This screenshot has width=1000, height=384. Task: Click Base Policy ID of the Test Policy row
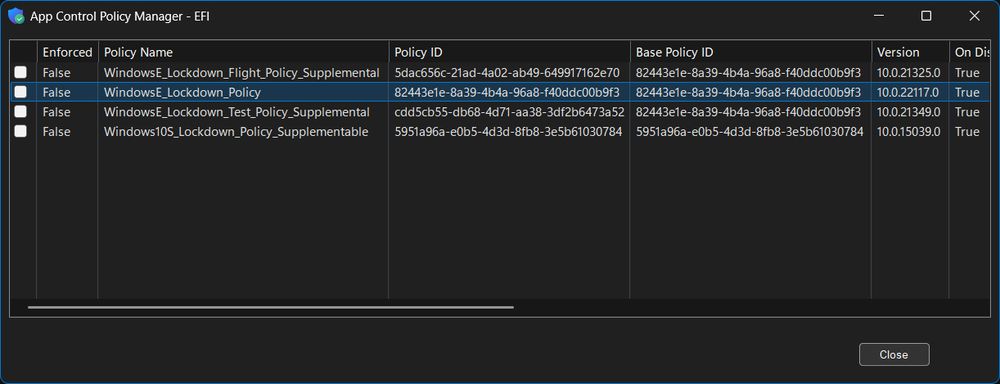pos(748,112)
